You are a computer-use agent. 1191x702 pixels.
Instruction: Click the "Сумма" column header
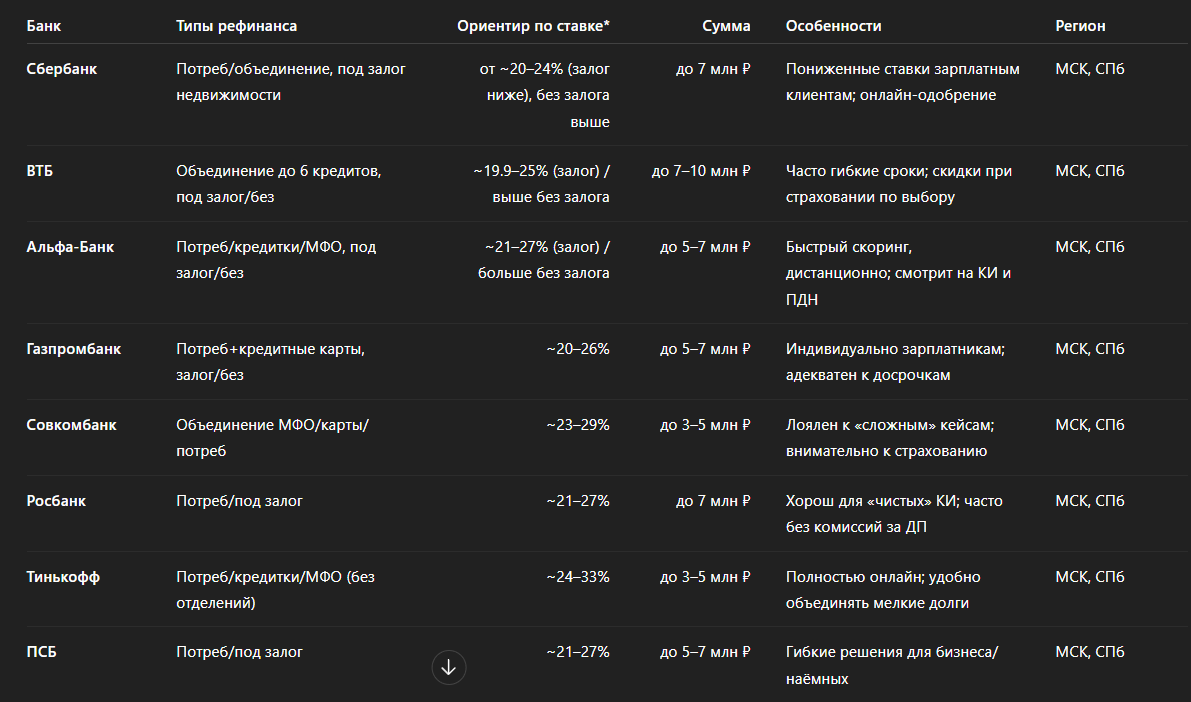click(726, 26)
